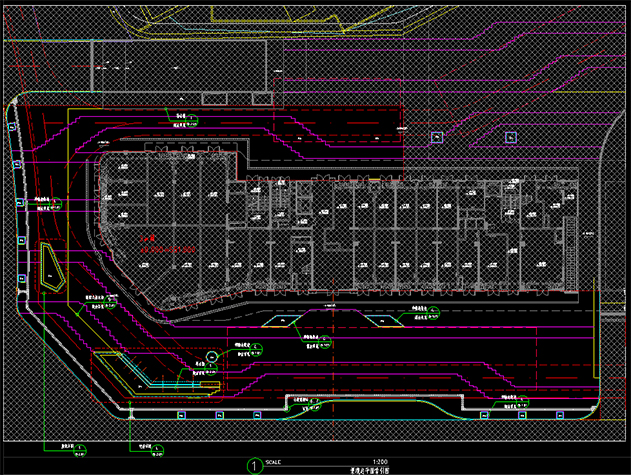Select the 1:200 scale value text
This screenshot has width=631, height=475.
click(x=378, y=461)
